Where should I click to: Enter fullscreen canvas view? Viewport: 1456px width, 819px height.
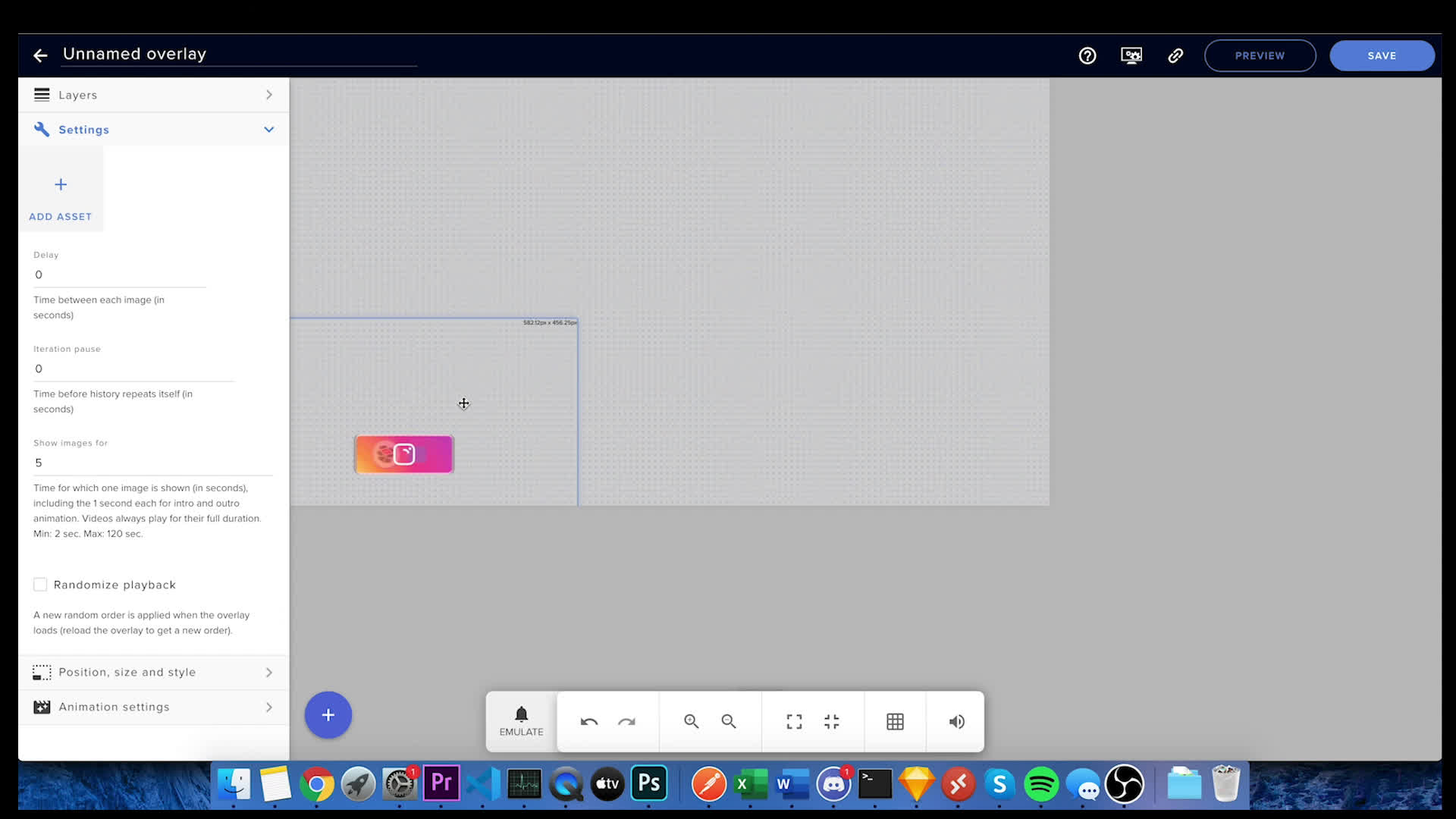(793, 721)
